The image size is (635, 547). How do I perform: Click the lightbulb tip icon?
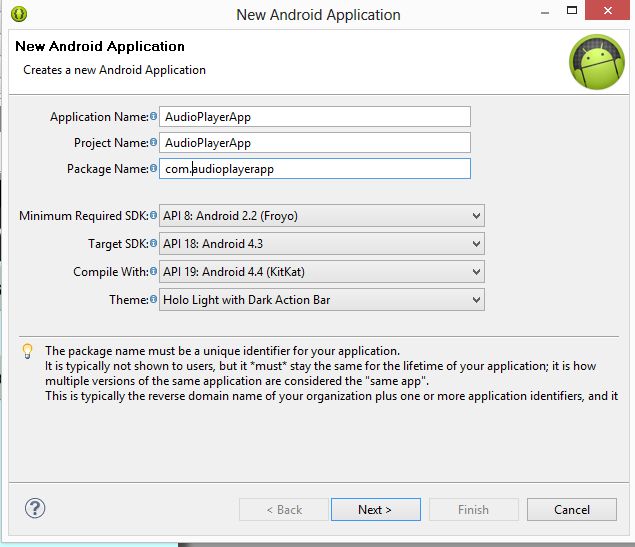(x=28, y=352)
